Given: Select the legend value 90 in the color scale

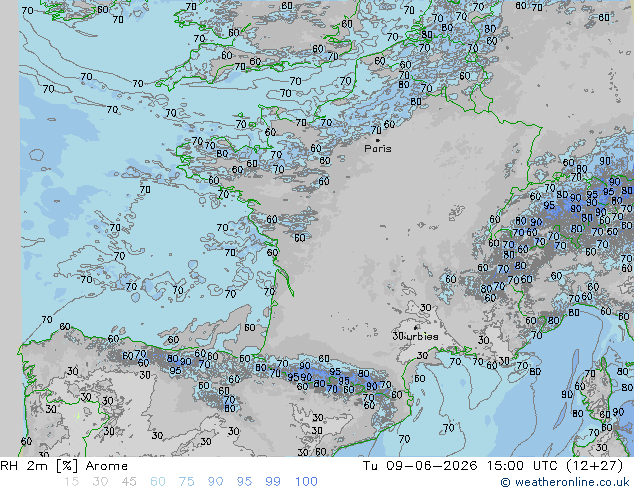Looking at the screenshot, I should point(215,482).
